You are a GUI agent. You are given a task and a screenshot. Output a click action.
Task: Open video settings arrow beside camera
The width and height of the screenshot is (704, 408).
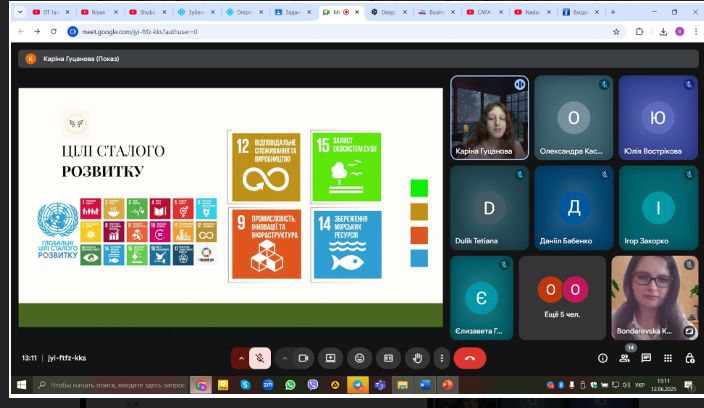point(285,358)
